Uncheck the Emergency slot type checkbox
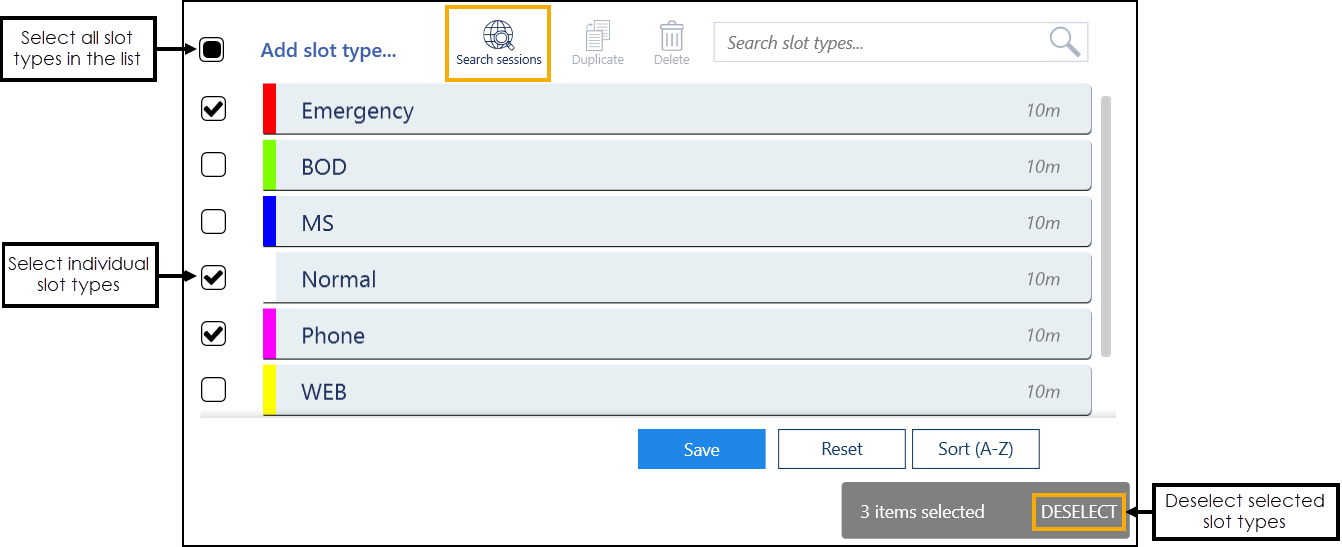Image resolution: width=1342 pixels, height=547 pixels. [214, 109]
